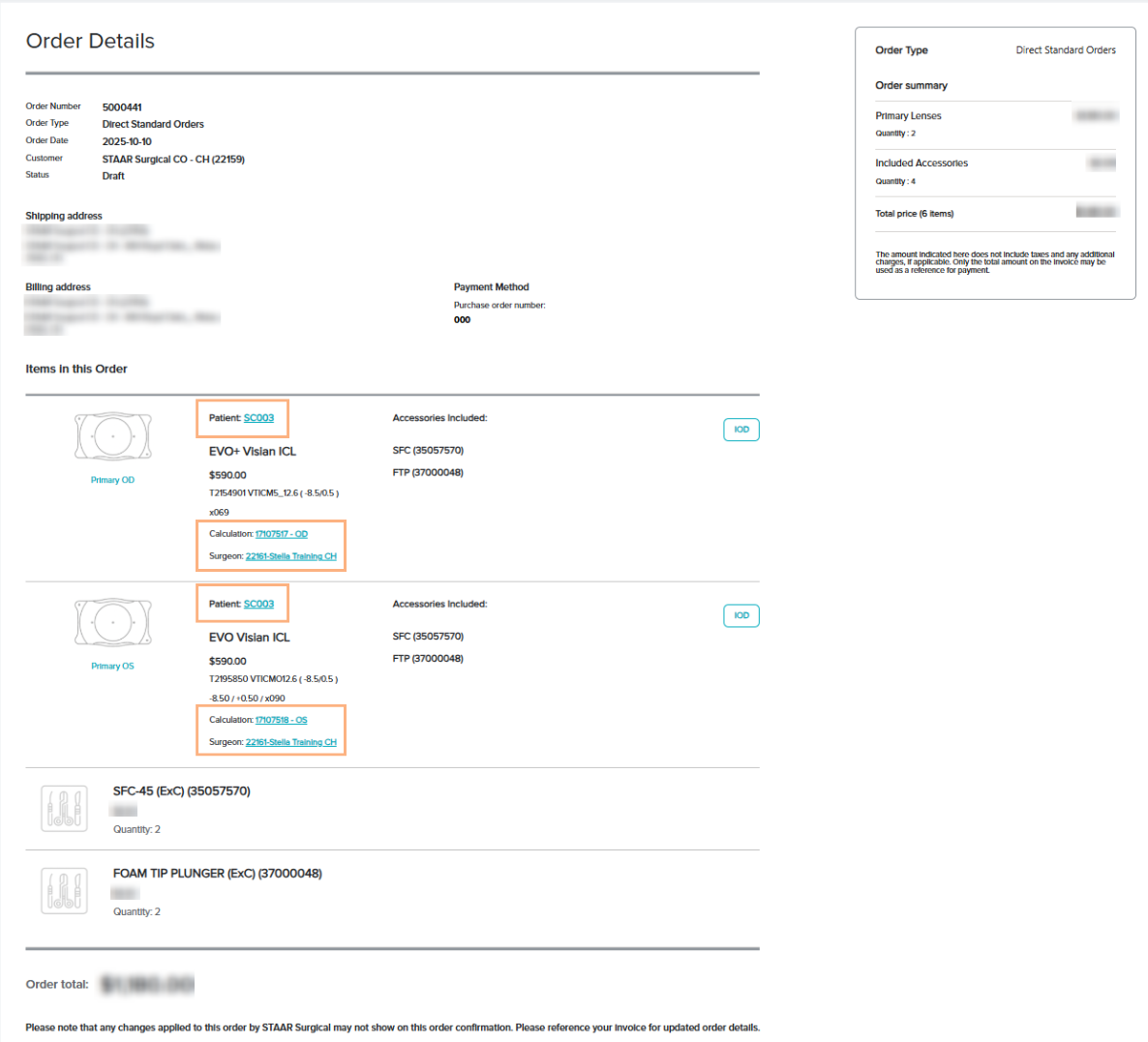
Task: Click Total price (6 items) in order summary
Action: pyautogui.click(x=914, y=214)
